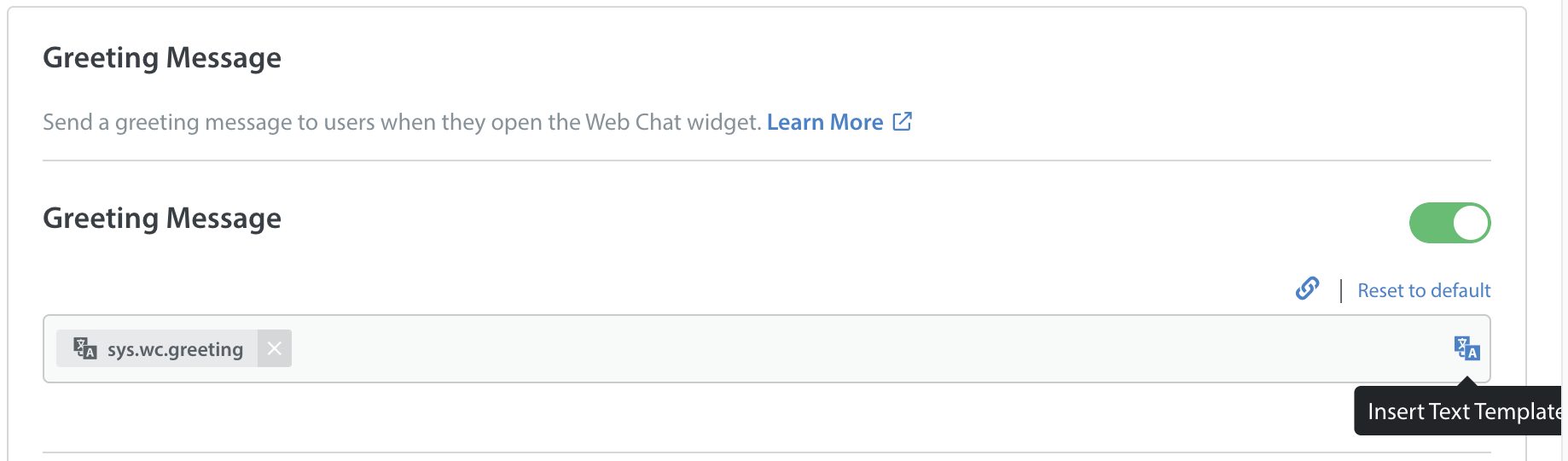Click the Greeting Message label beside the toggle
Viewport: 1568px width, 461px height.
coord(162,219)
